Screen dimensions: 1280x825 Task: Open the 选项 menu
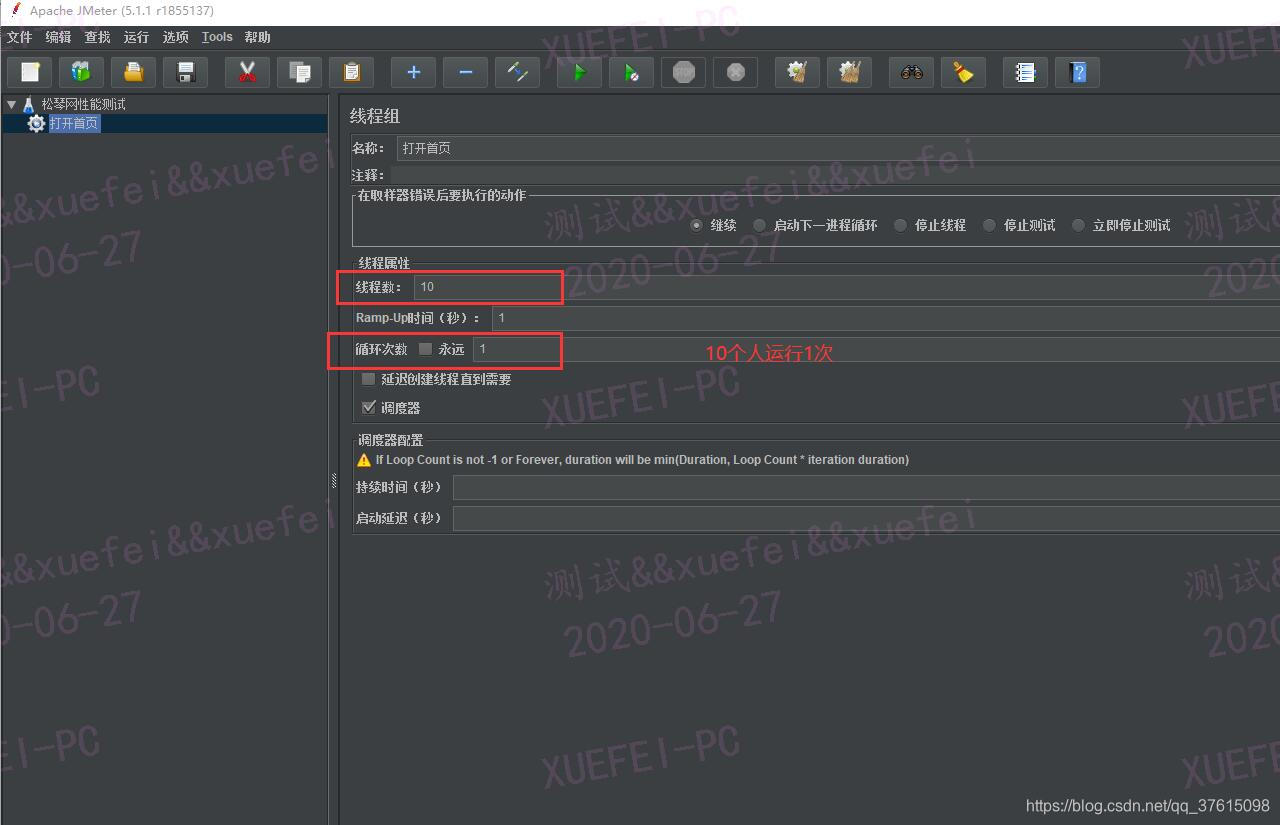pos(175,37)
